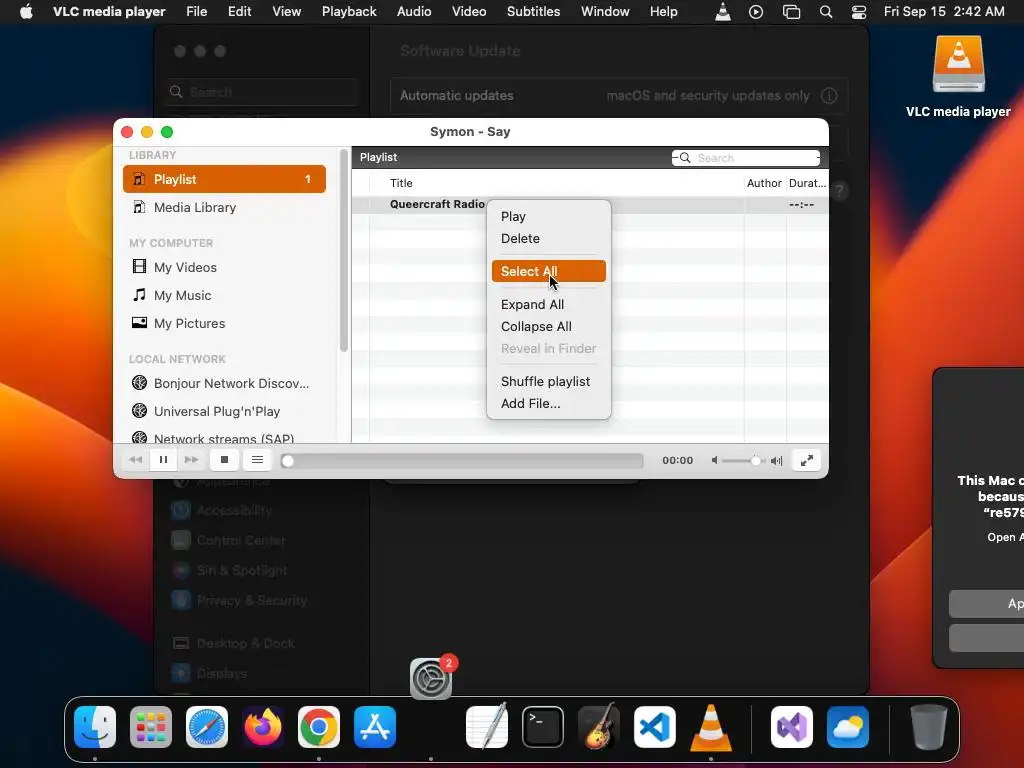1024x768 pixels.
Task: Open Bonjour Network Discovery item
Action: click(224, 383)
